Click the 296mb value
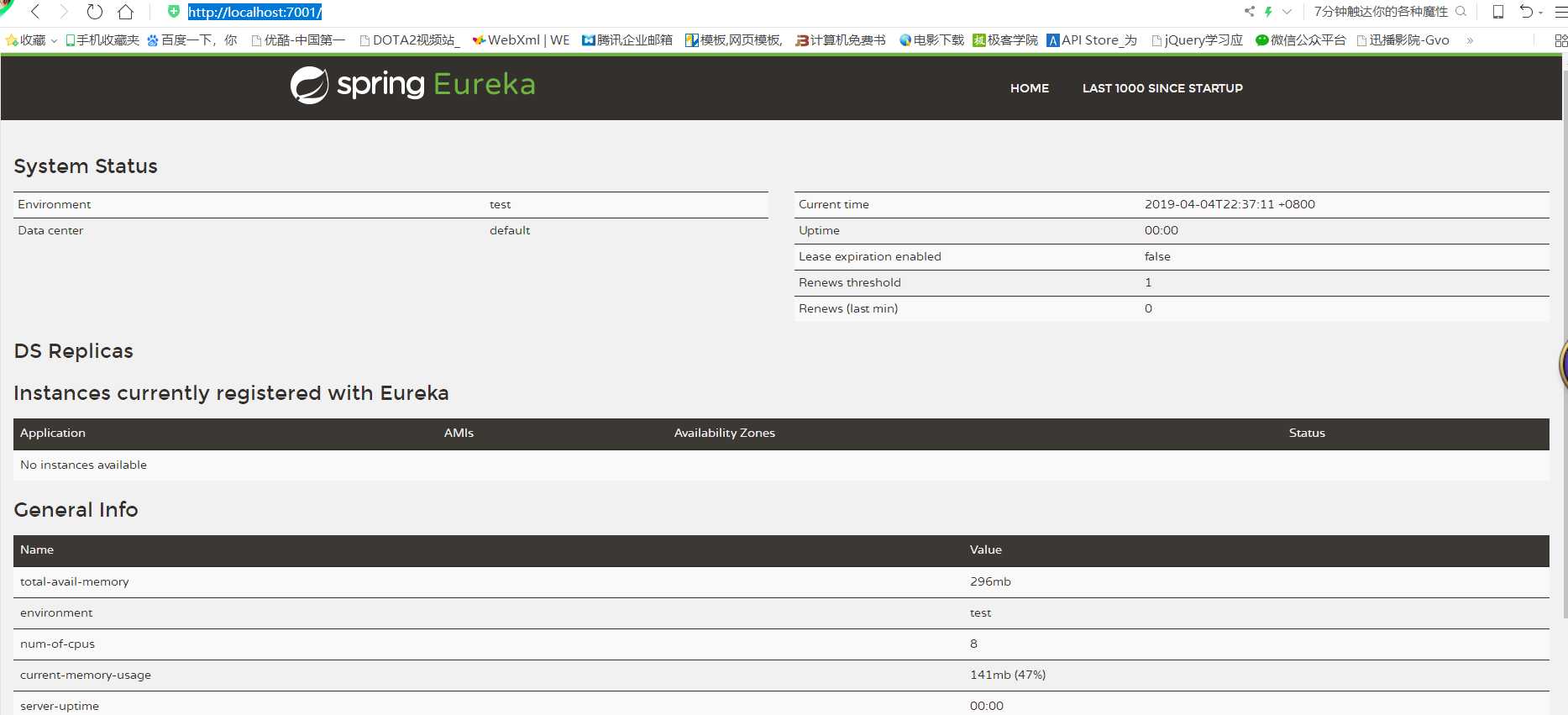1568x715 pixels. pos(990,581)
